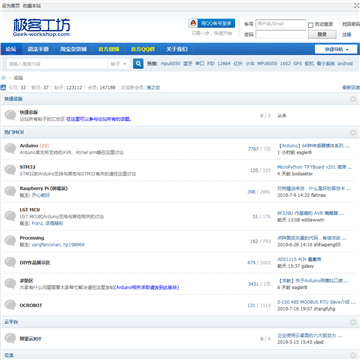
Task: Collapse the MCU category section
Action: 353,132
